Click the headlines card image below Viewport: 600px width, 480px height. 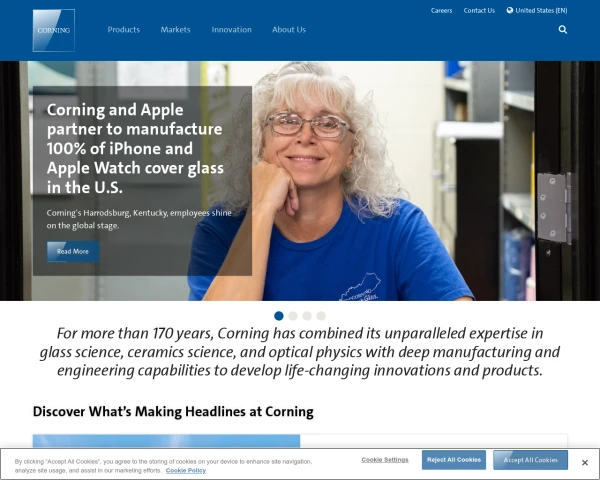(x=166, y=441)
